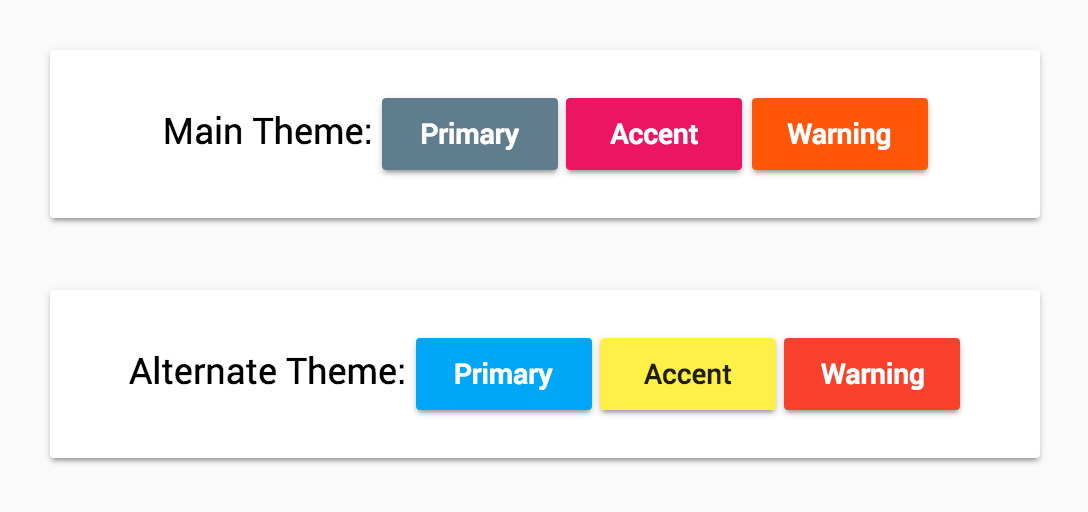Click the "Alternate Theme:" label text
This screenshot has height=512, width=1088.
267,372
